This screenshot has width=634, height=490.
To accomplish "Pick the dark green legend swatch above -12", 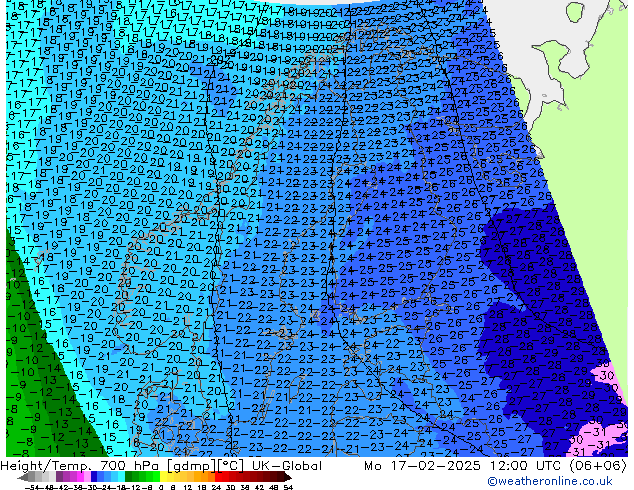I will [x=129, y=477].
